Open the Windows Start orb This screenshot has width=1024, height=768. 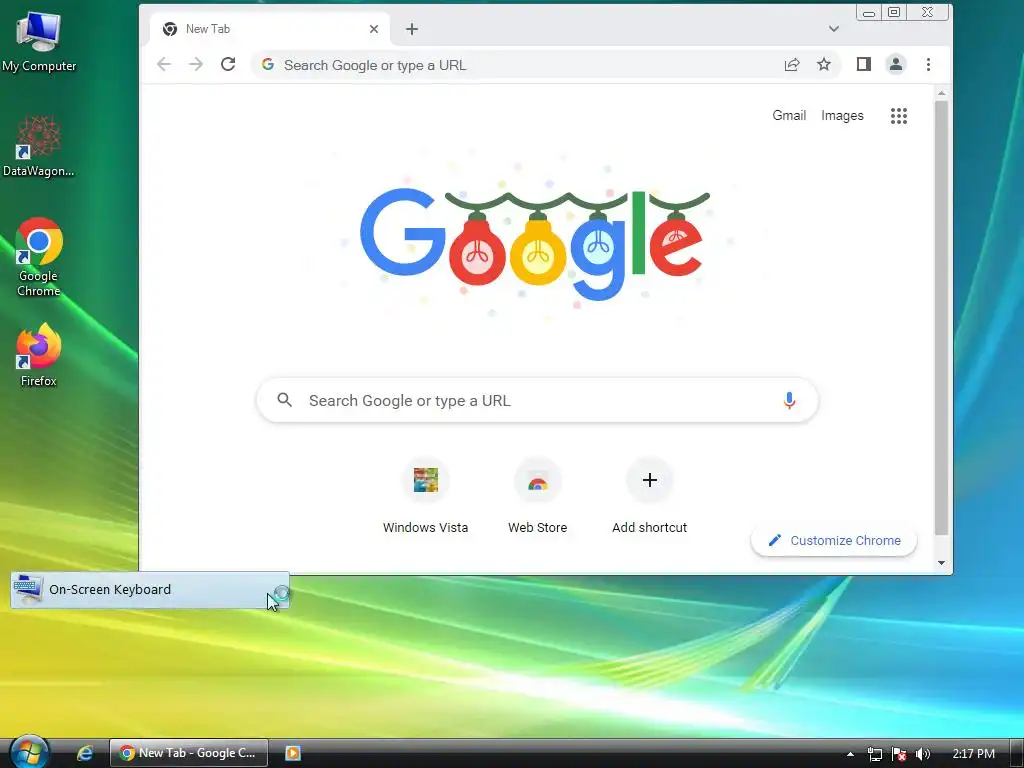pos(29,752)
